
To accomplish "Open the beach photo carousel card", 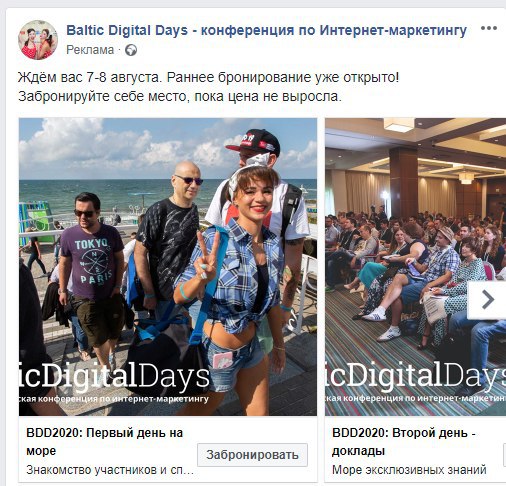I will tap(168, 267).
